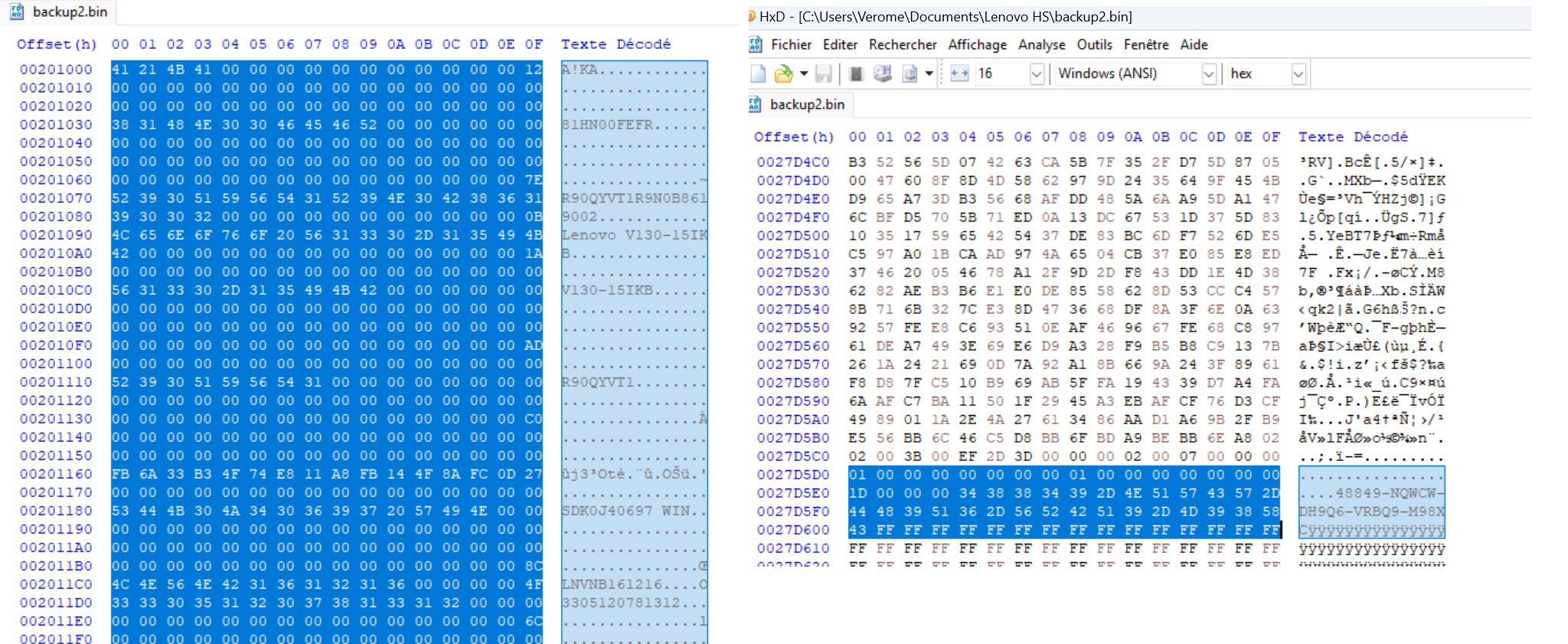
Task: Click decoded text 'R90QYVT1R9N0B861'
Action: (x=635, y=198)
